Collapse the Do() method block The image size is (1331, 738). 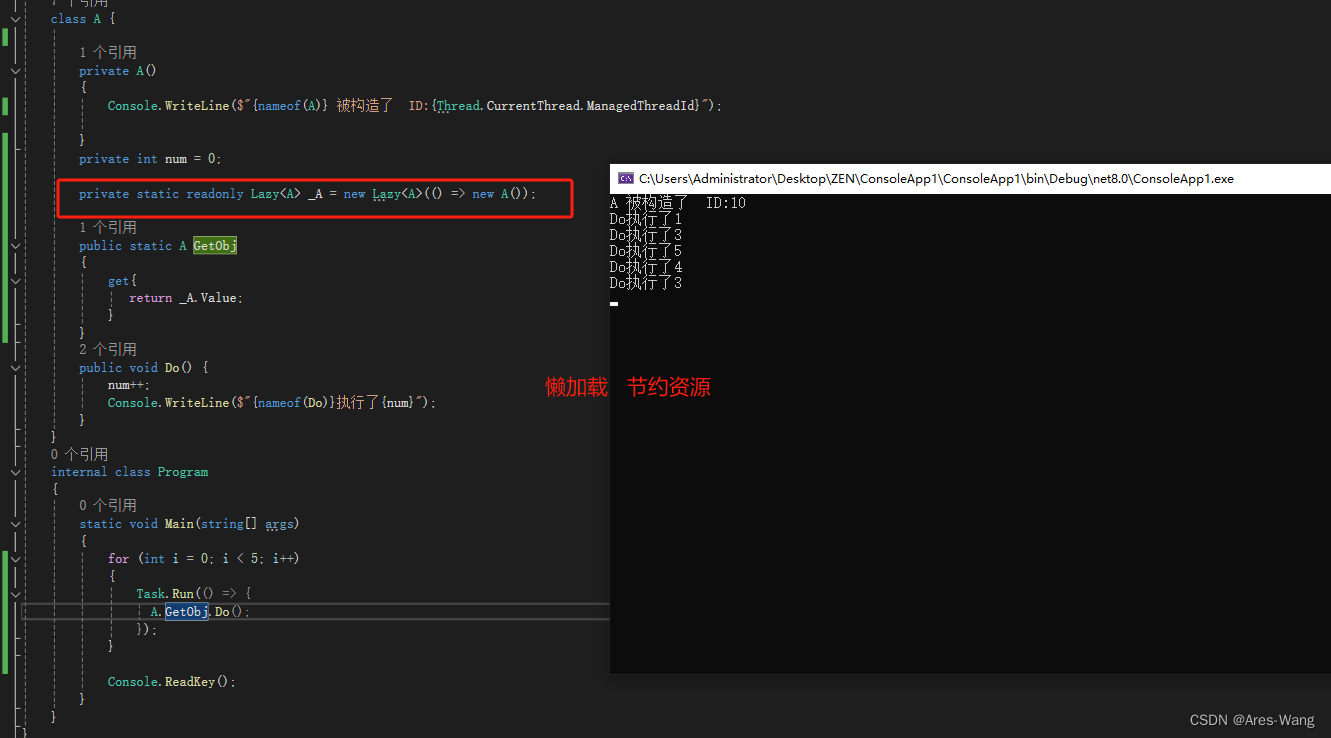tap(14, 368)
